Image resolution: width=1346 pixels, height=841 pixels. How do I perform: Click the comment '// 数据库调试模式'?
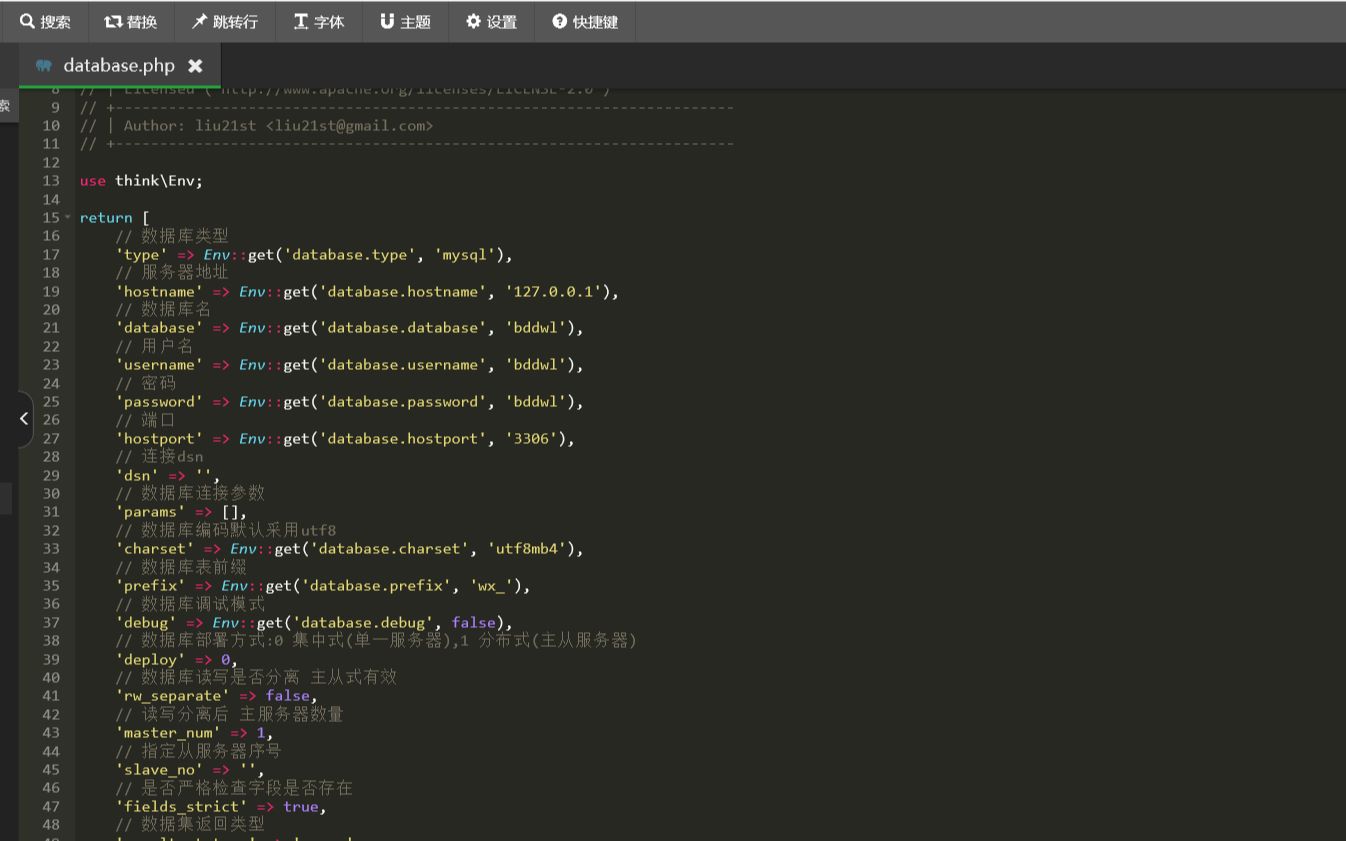190,604
